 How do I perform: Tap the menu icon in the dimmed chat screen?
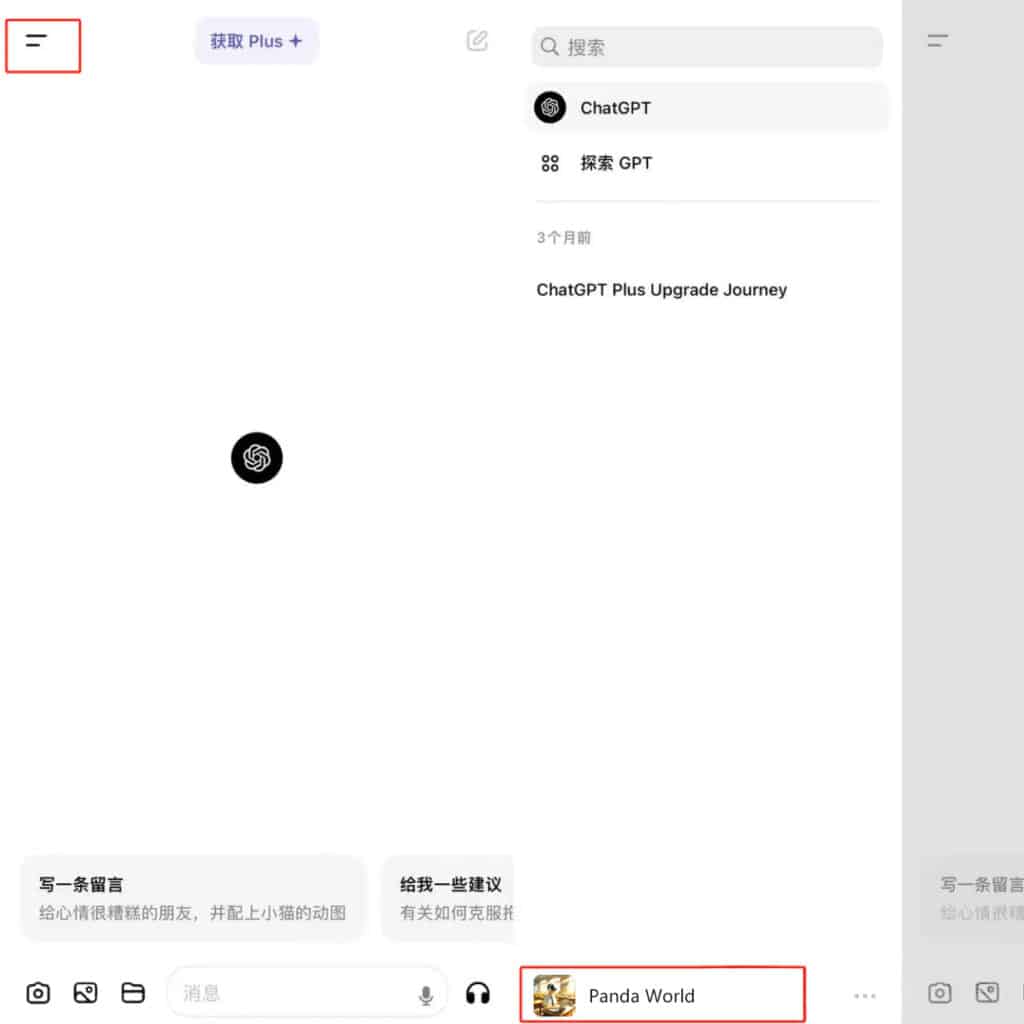[x=938, y=40]
